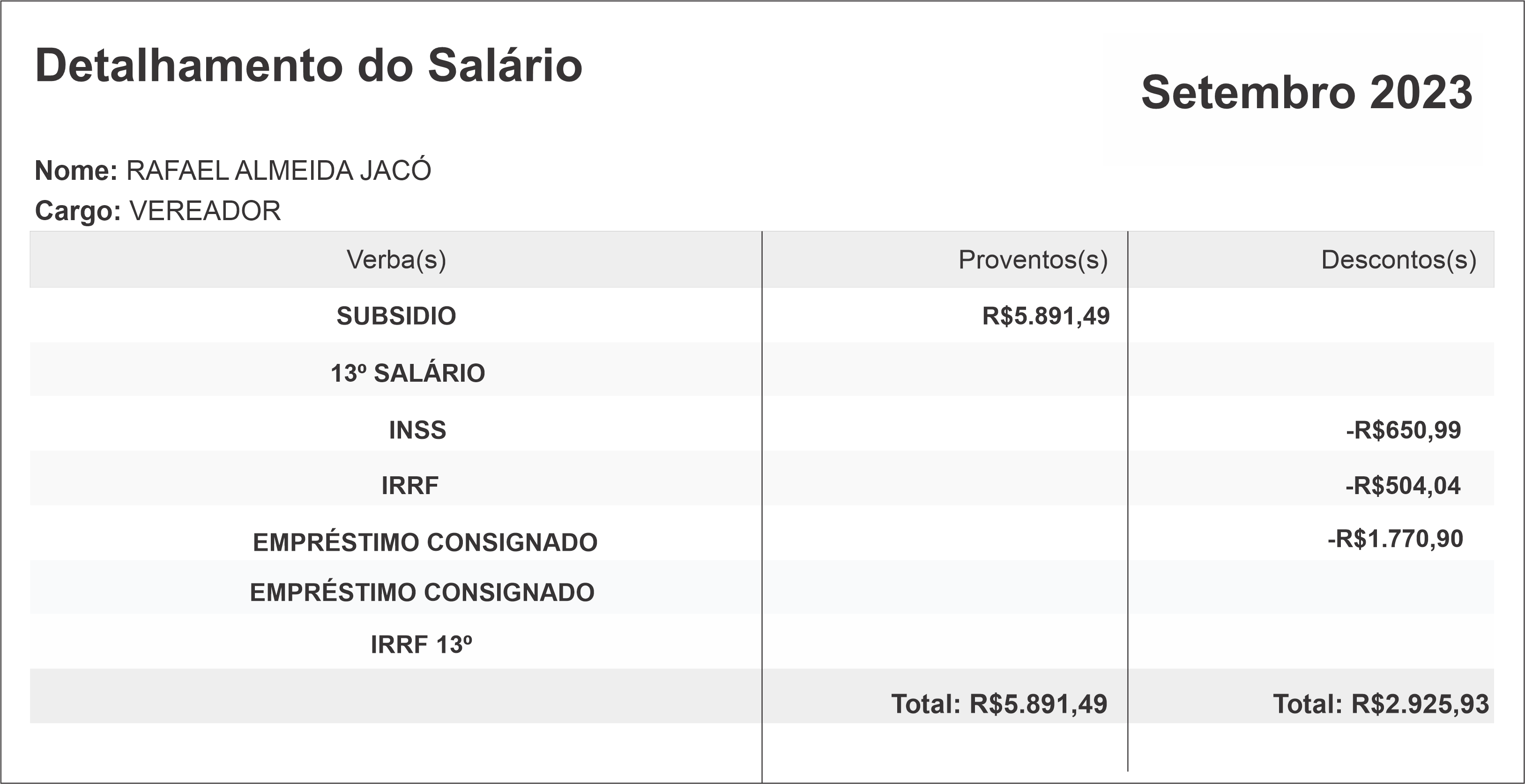Click the "Detalhamento do Salário" title

[x=308, y=66]
